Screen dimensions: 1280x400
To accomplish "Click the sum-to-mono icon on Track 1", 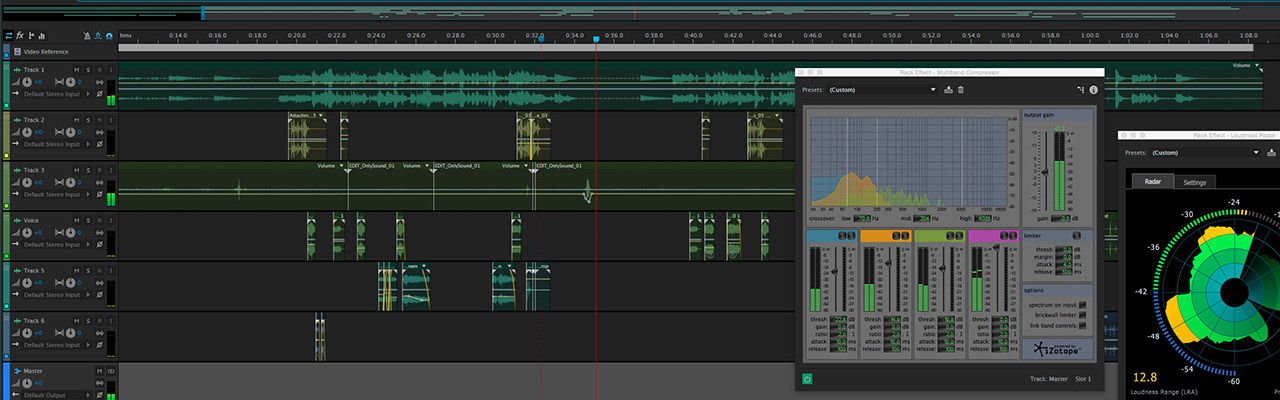I will pyautogui.click(x=100, y=82).
